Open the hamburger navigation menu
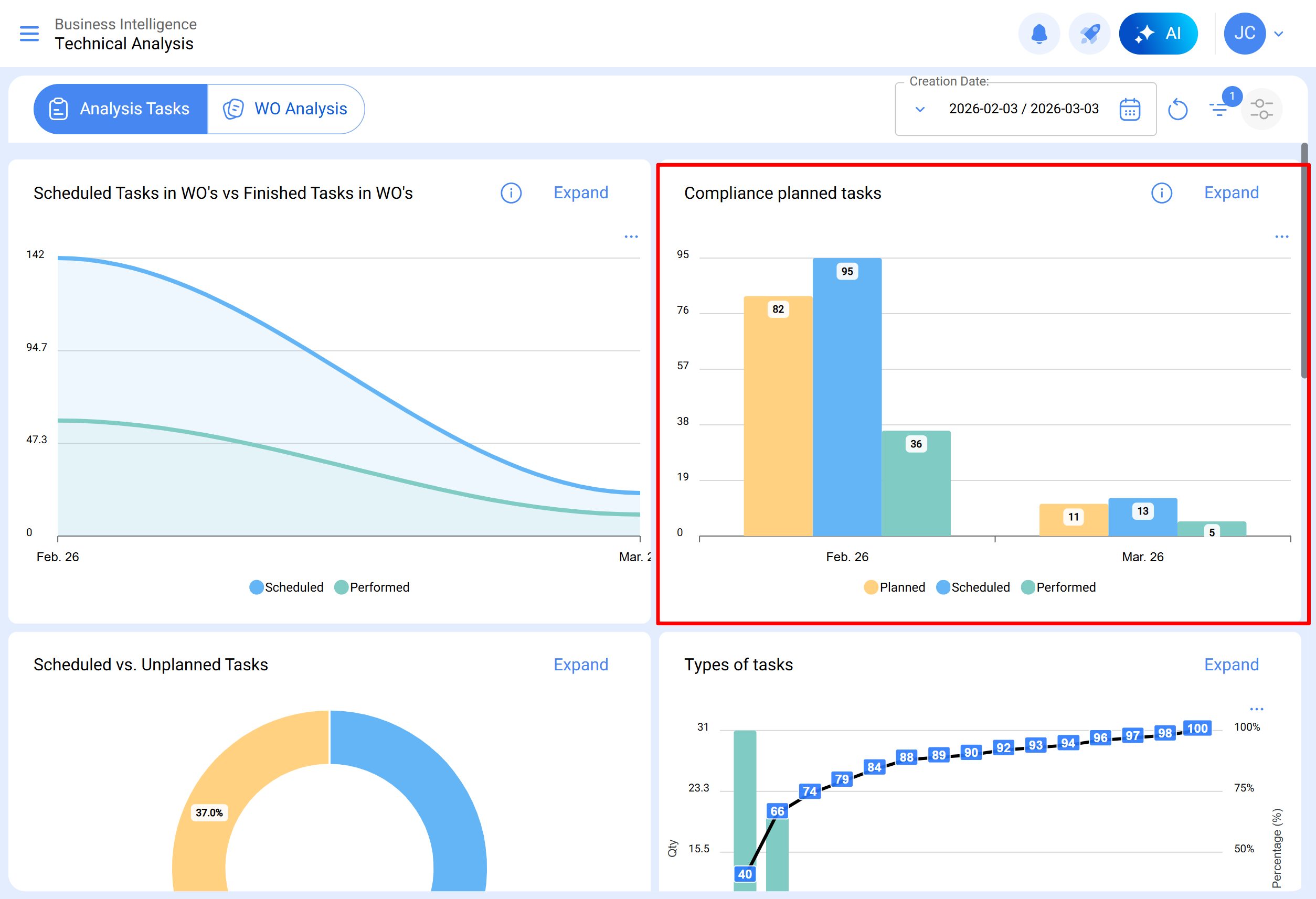Viewport: 1316px width, 899px height. (29, 34)
